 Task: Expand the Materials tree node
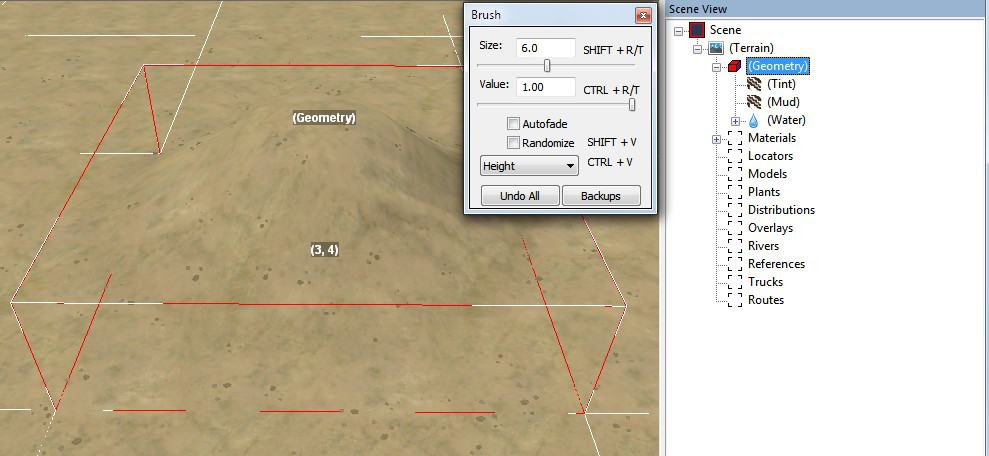(717, 139)
